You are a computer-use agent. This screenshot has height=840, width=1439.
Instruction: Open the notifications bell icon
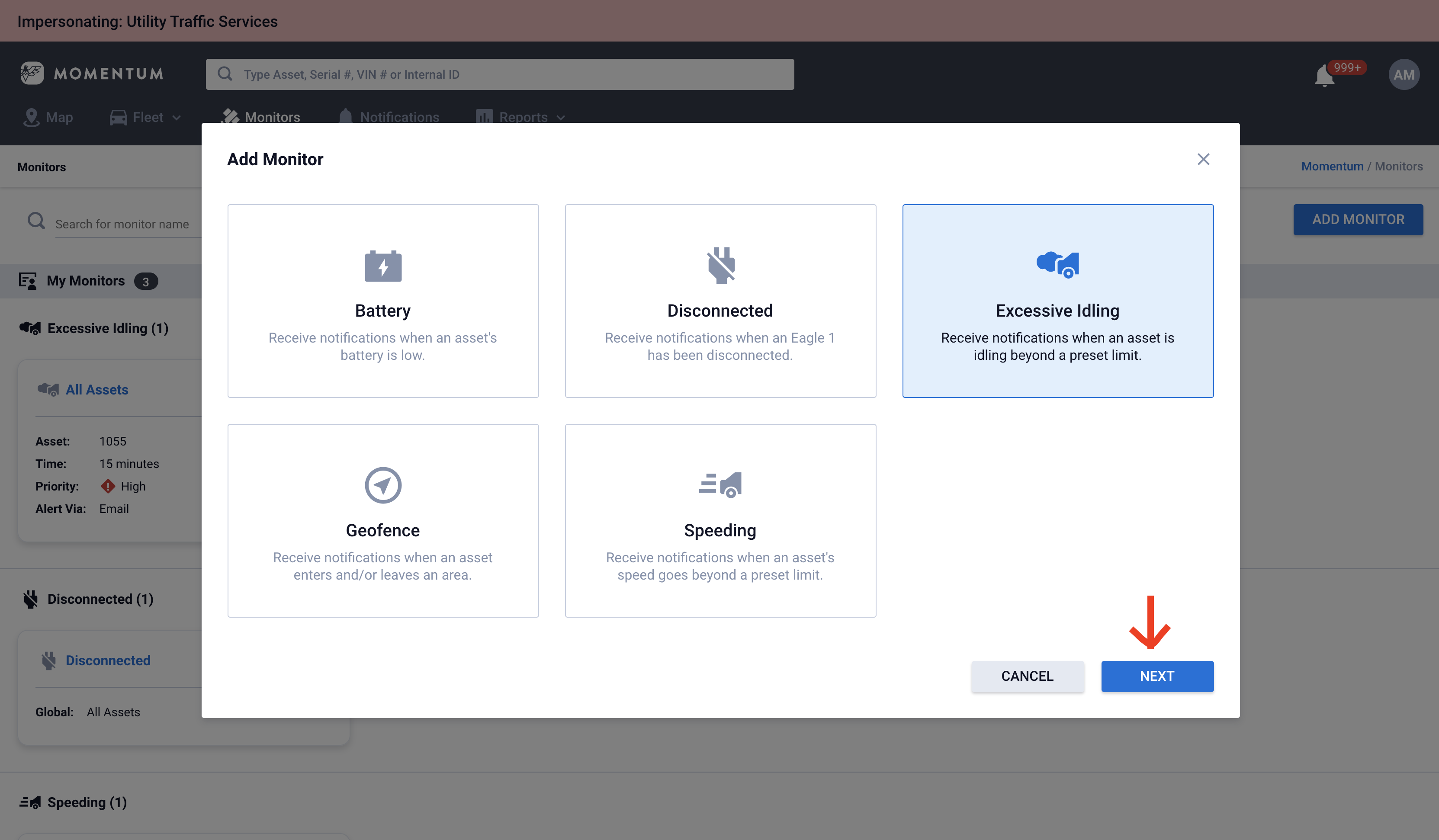coord(1324,75)
